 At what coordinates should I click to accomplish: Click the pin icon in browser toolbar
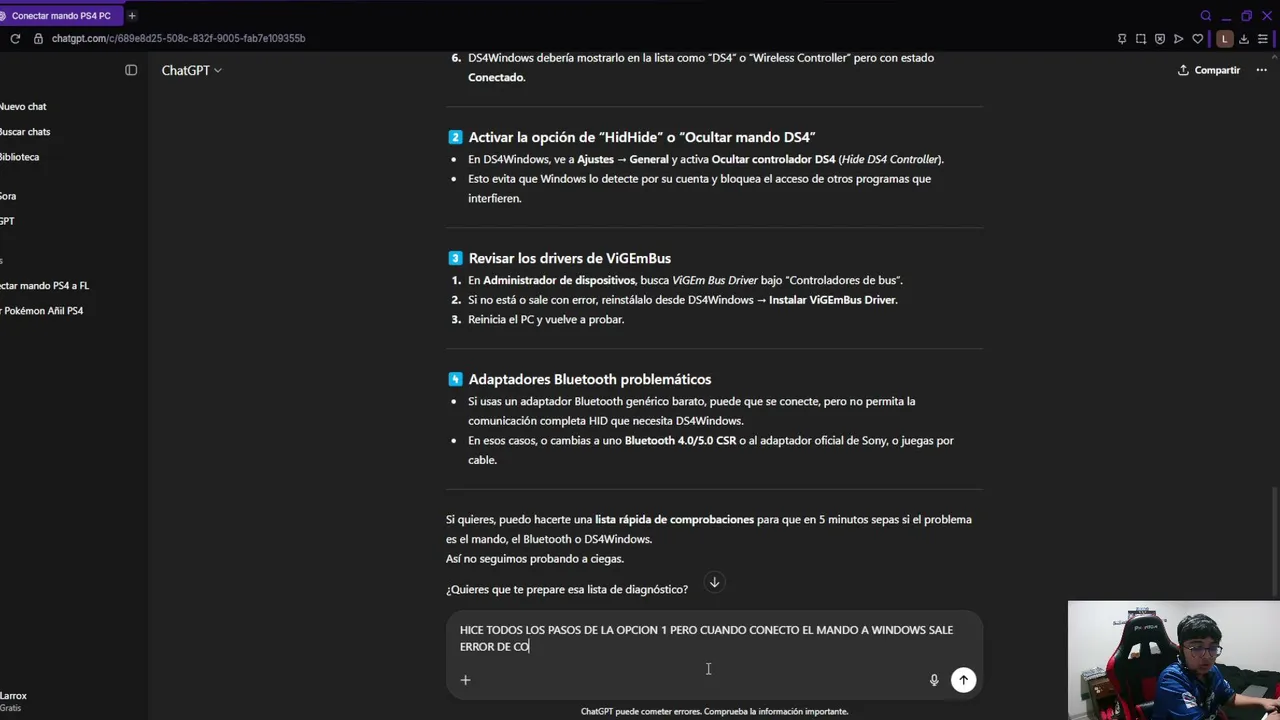1122,39
